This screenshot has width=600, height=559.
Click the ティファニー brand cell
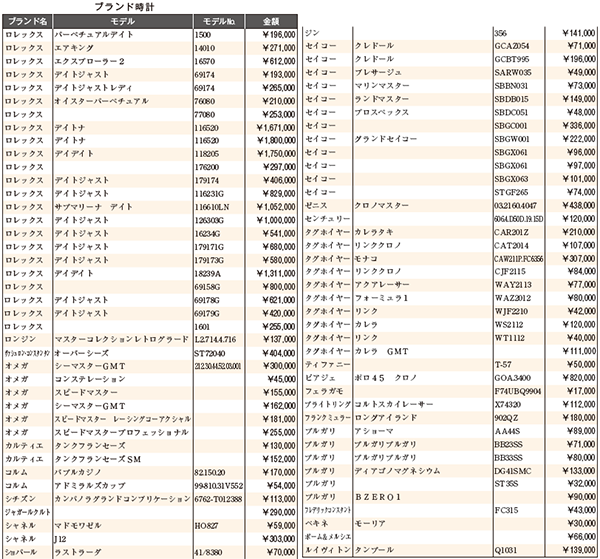[x=328, y=365]
